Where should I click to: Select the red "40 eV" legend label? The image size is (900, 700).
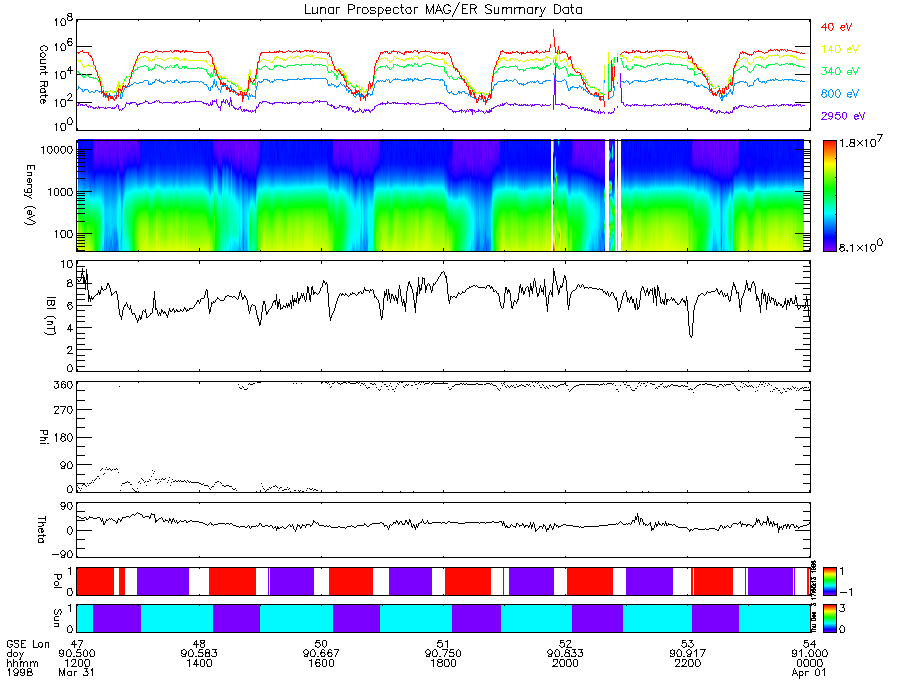point(836,26)
